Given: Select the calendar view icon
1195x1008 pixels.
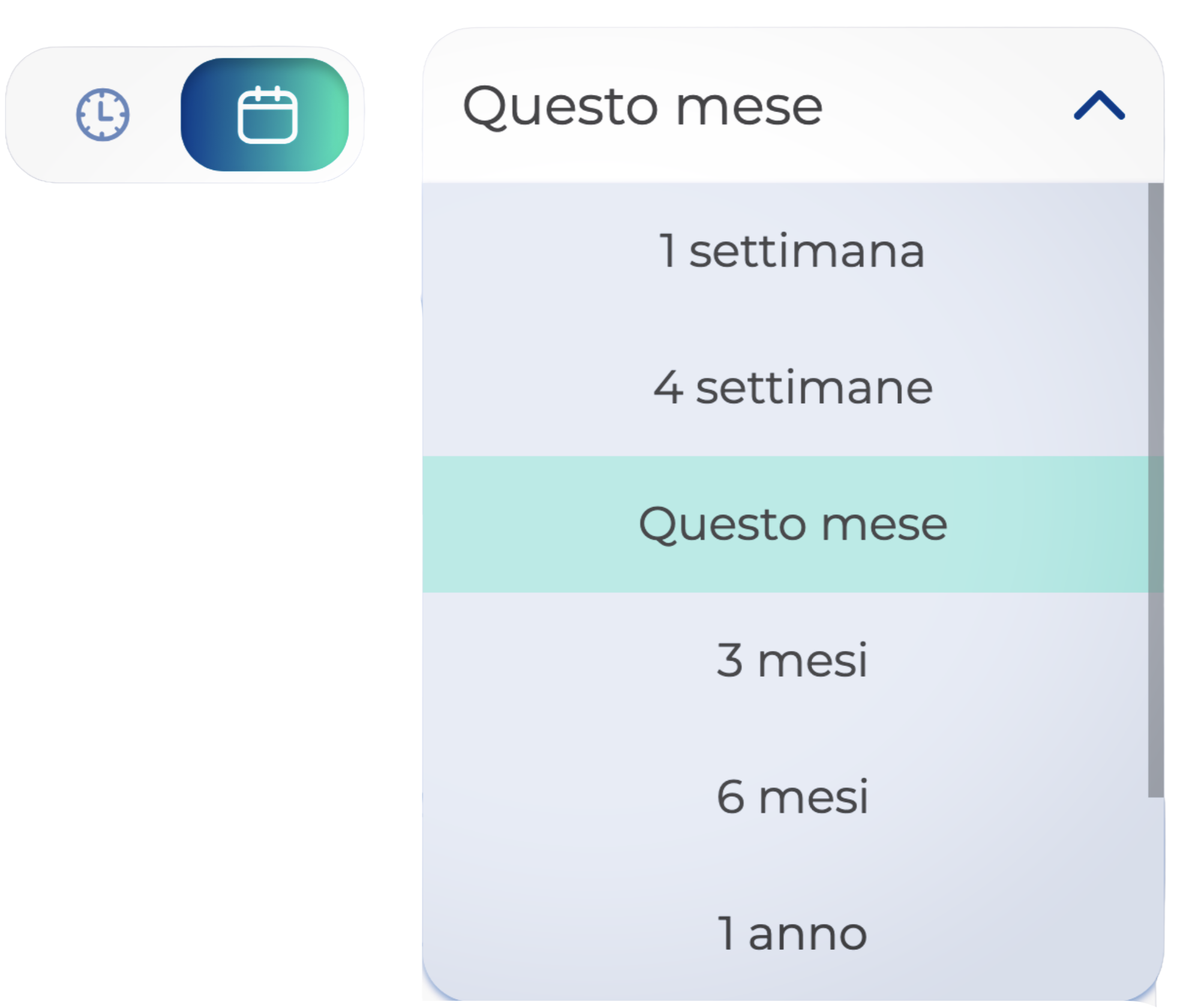Looking at the screenshot, I should click(x=267, y=115).
